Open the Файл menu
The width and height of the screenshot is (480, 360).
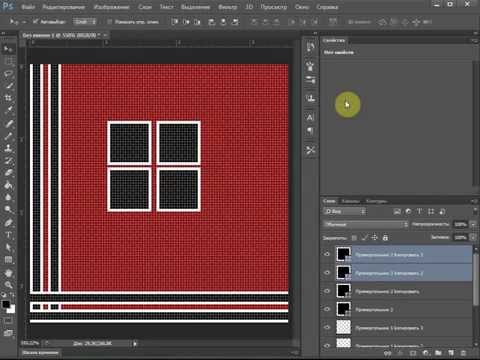28,7
